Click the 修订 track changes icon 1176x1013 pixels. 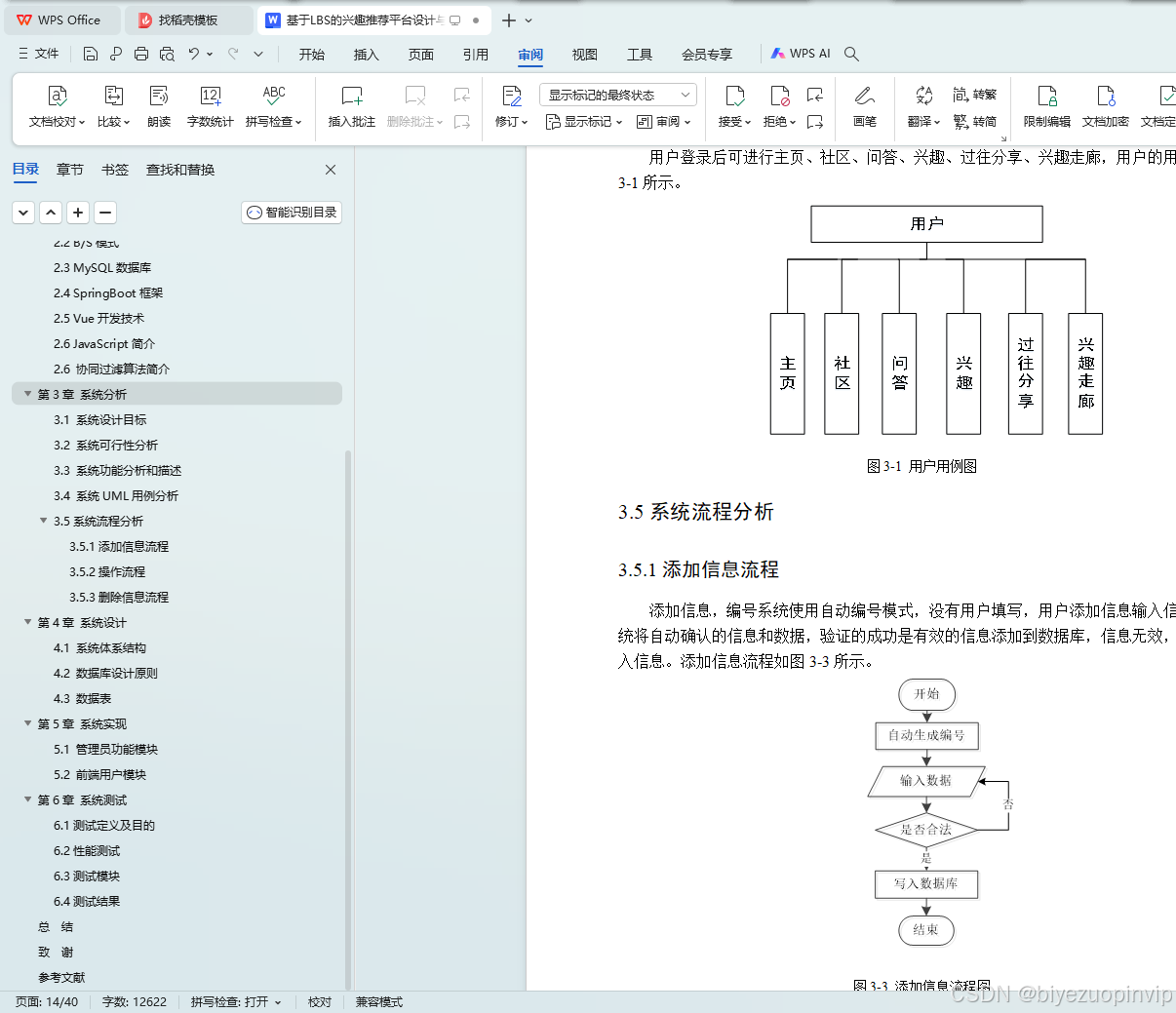[511, 96]
